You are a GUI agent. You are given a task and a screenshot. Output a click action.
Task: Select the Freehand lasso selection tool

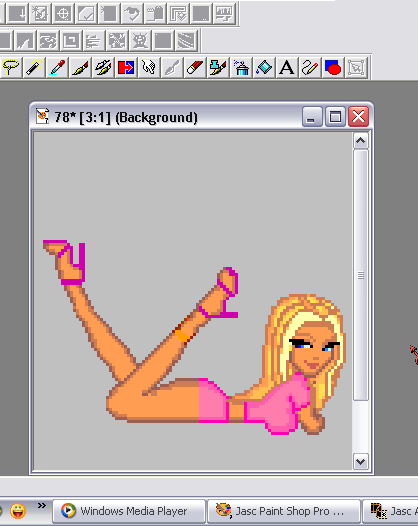(x=11, y=67)
